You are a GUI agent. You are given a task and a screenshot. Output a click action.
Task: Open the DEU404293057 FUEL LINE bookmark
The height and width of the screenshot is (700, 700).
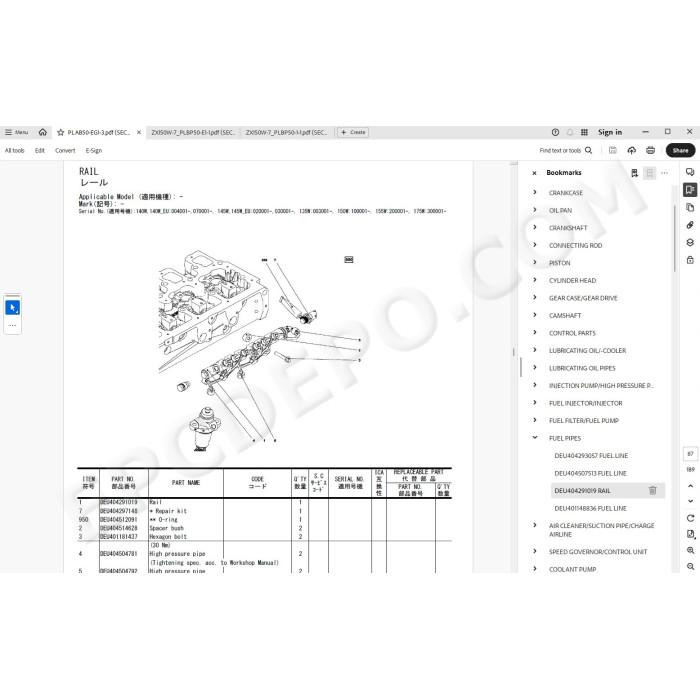click(x=591, y=456)
